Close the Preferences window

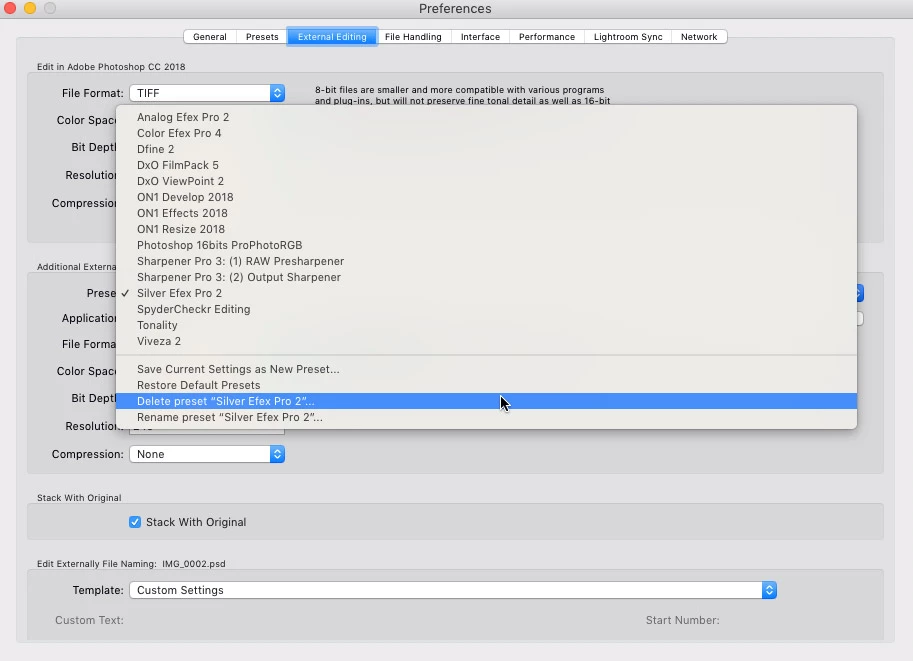(10, 8)
